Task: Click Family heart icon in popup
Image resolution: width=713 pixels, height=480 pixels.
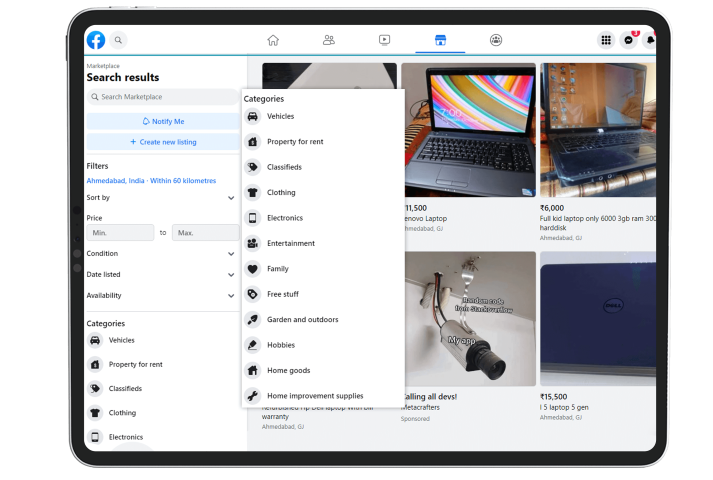Action: pyautogui.click(x=253, y=269)
